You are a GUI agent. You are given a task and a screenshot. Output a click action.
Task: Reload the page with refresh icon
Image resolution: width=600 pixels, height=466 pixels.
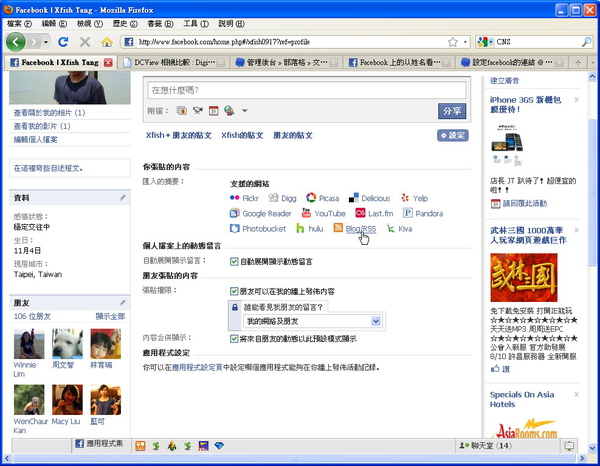[63, 42]
